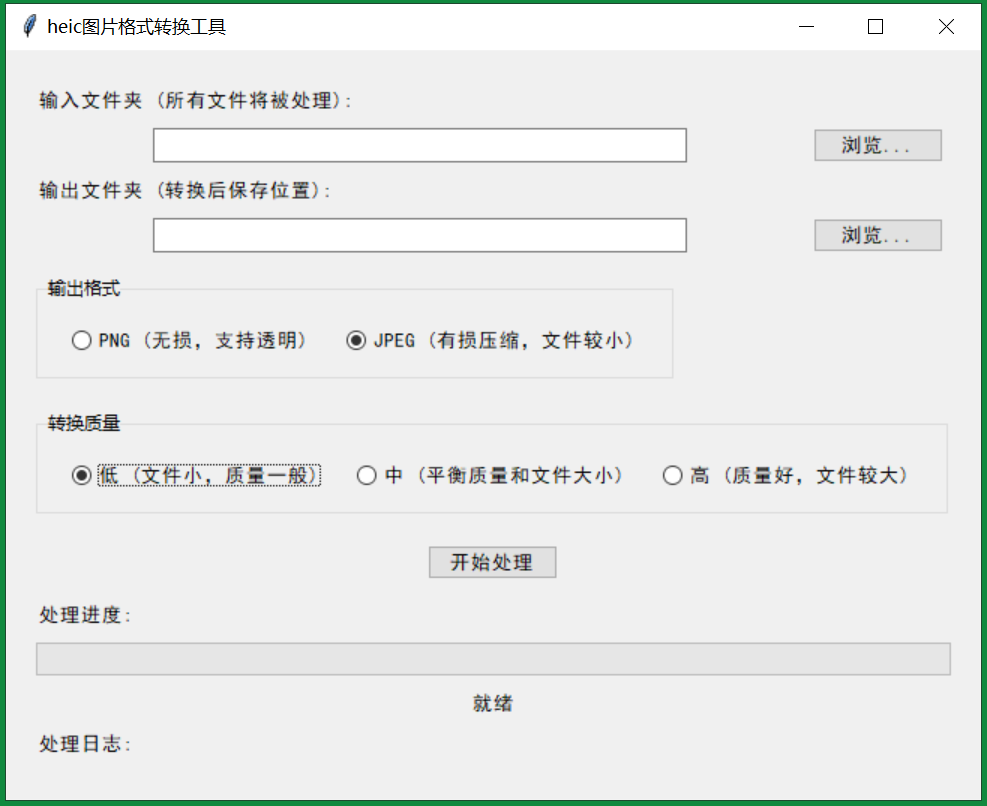Select 中 (平衡质量和文件大小) quality

click(x=367, y=475)
